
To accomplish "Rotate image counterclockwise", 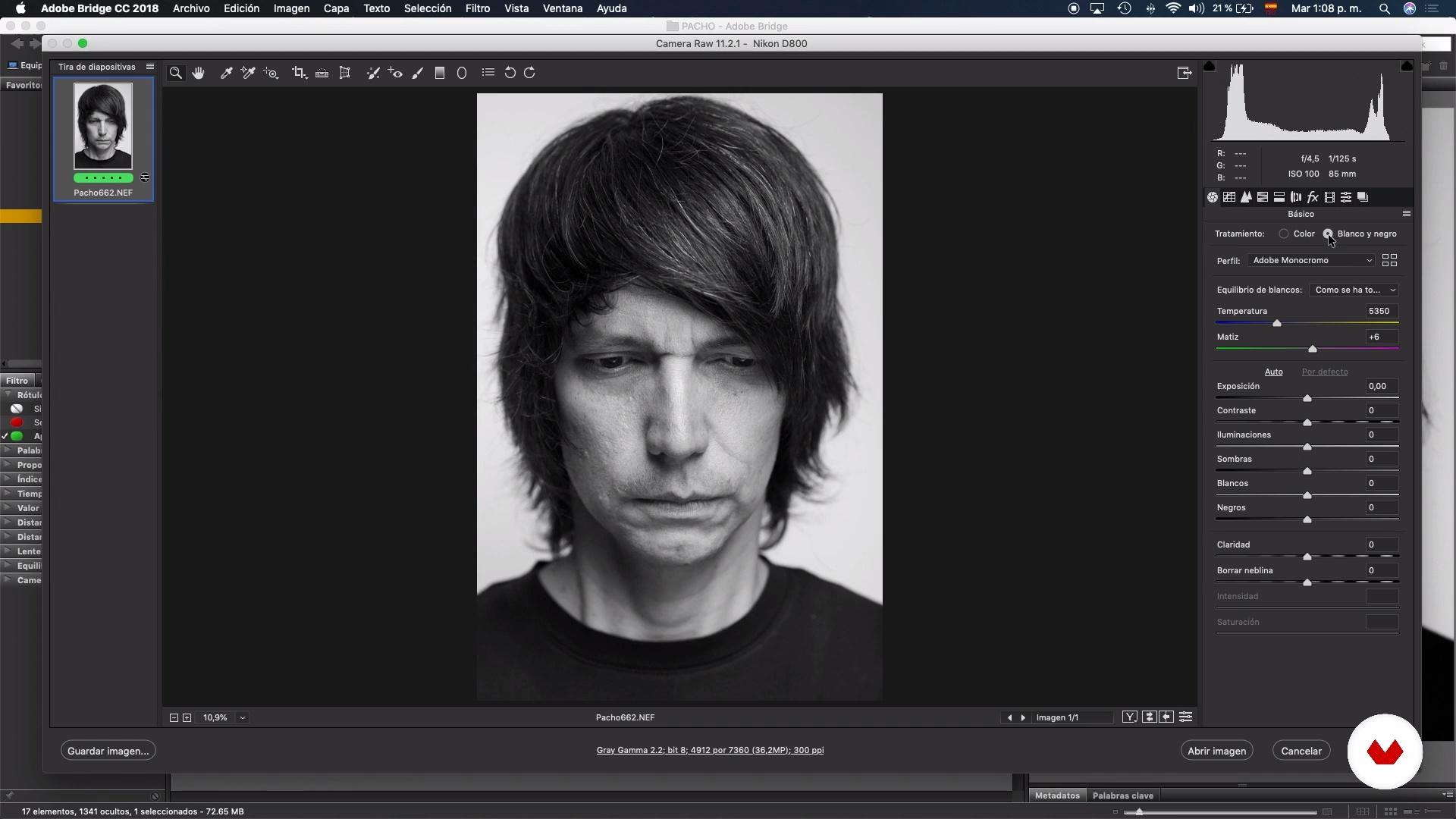I will (x=510, y=73).
